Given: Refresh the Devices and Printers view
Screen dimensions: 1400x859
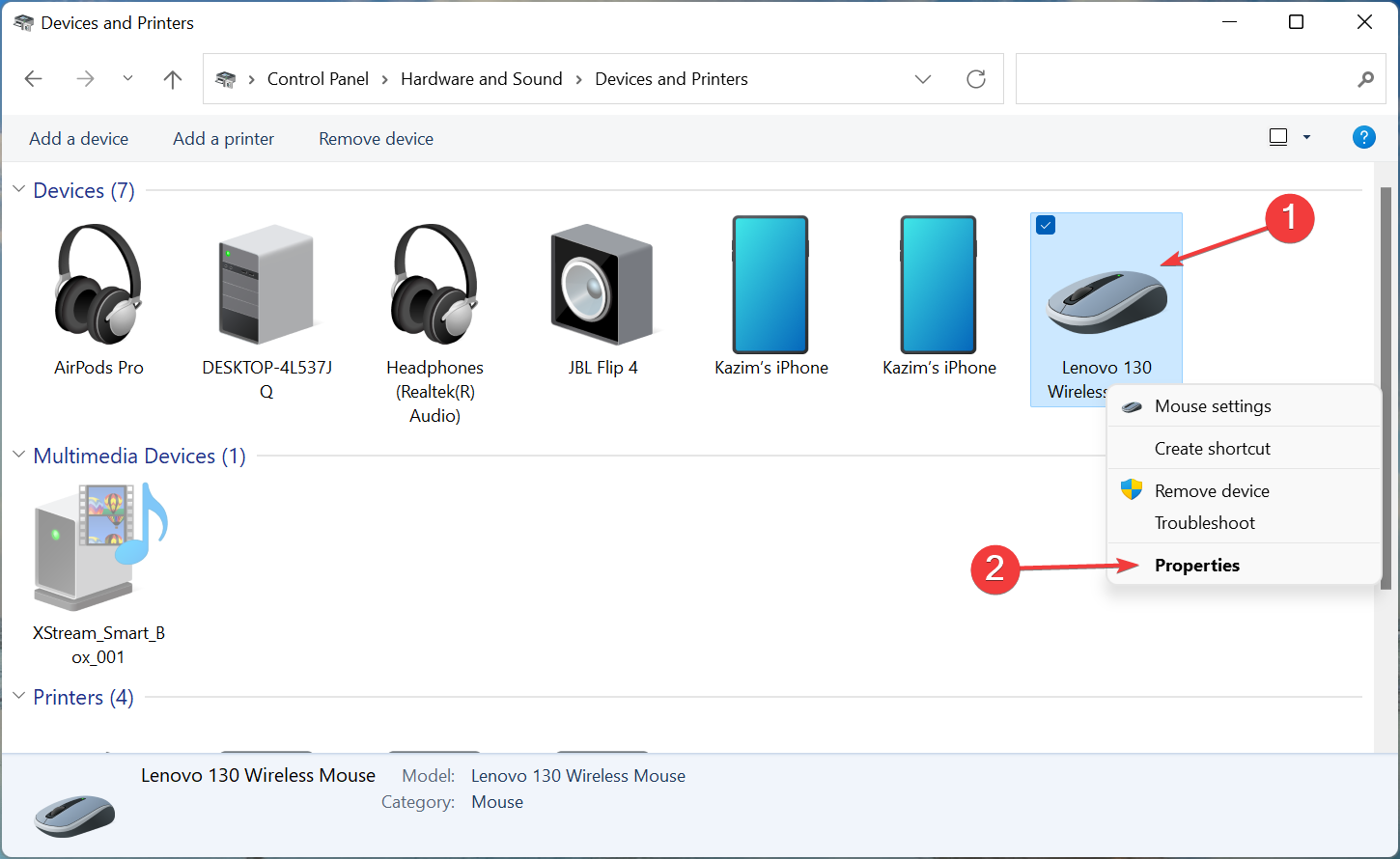Looking at the screenshot, I should coord(976,79).
